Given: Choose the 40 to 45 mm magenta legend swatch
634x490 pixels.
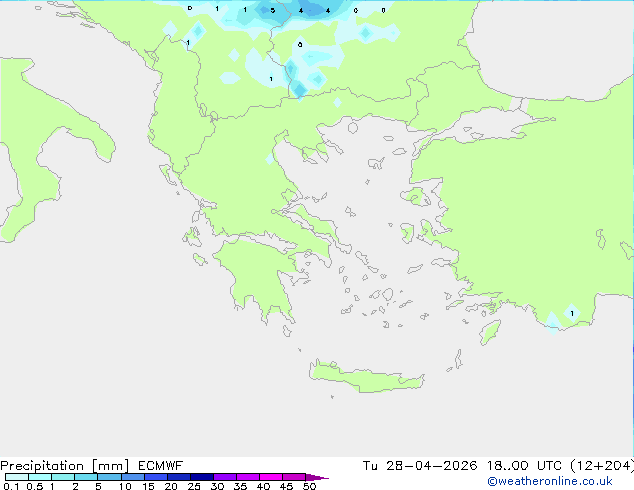Looking at the screenshot, I should click(x=271, y=477).
